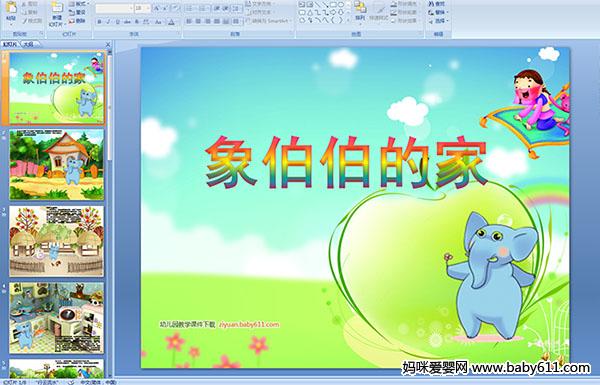This screenshot has height=385, width=600.
Task: Expand the Select dropdown in editing group
Action: (438, 21)
